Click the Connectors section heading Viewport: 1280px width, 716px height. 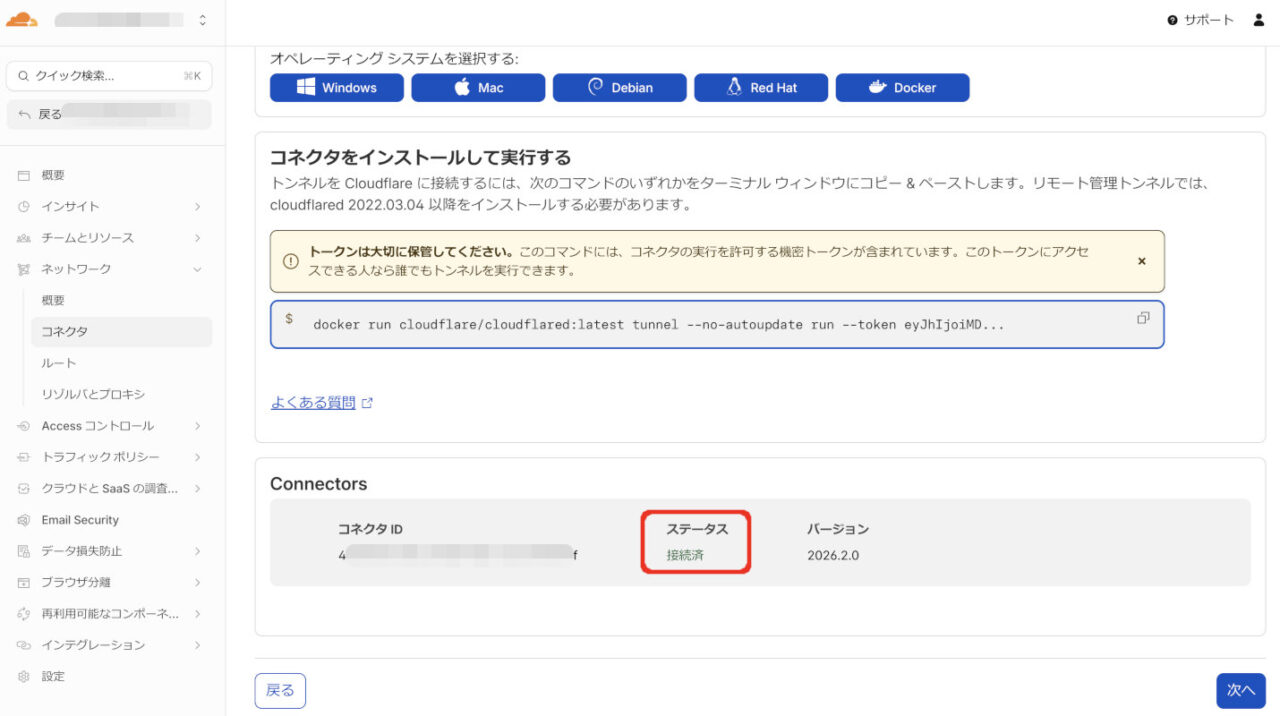pyautogui.click(x=319, y=484)
